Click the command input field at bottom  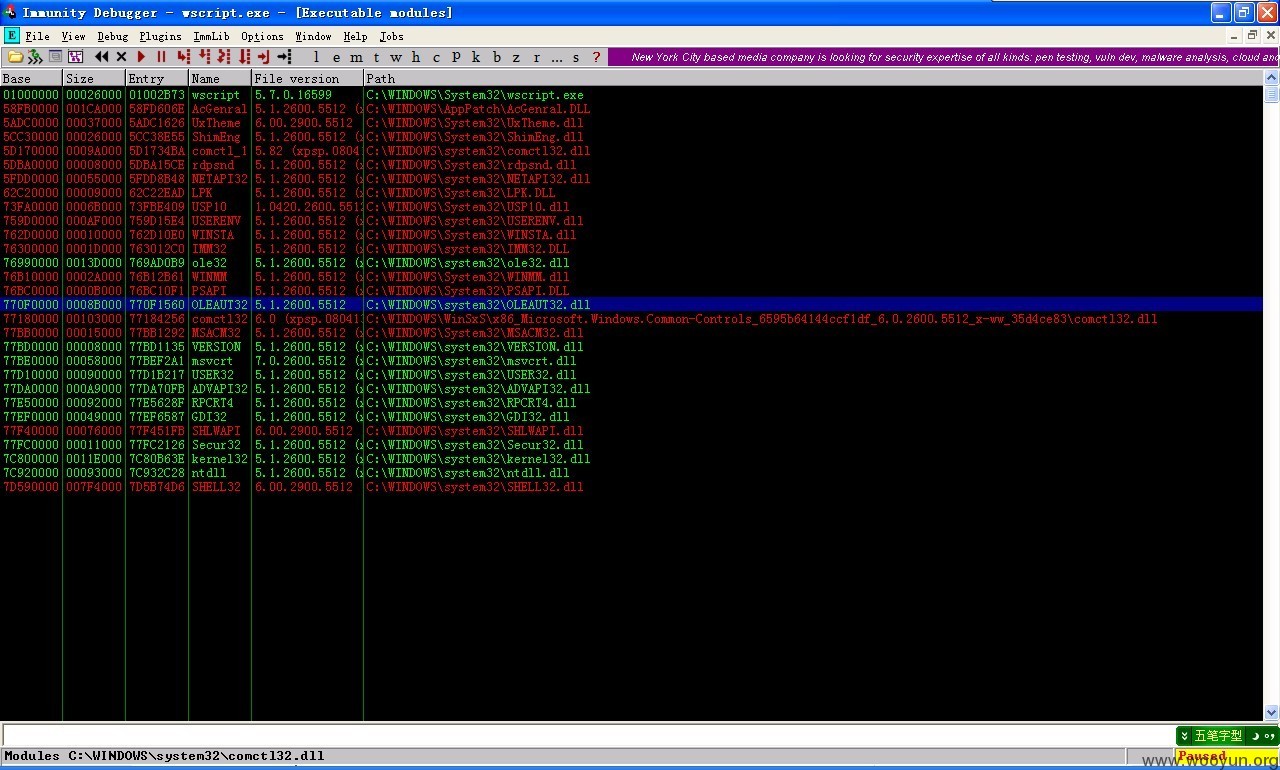point(587,735)
